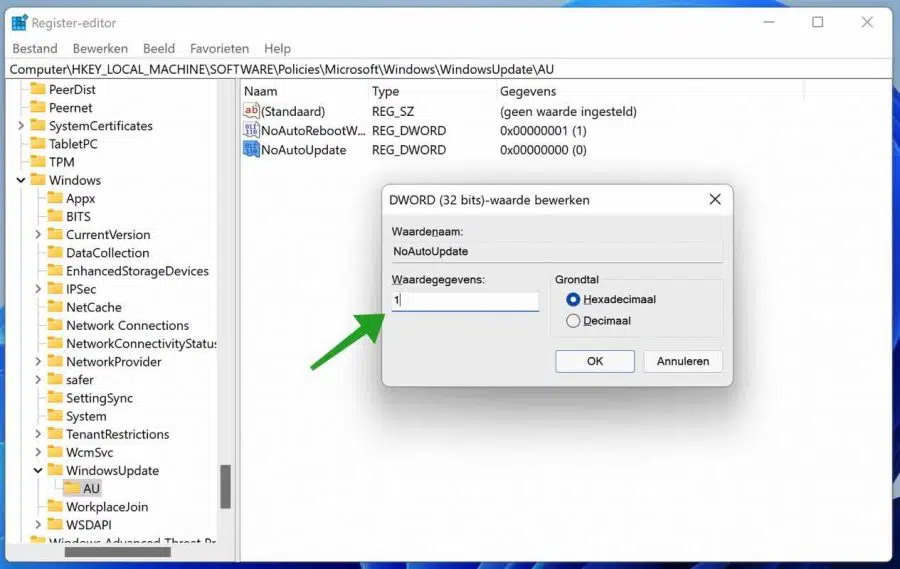Image resolution: width=900 pixels, height=569 pixels.
Task: Select the Decimaal radio button
Action: click(x=573, y=321)
